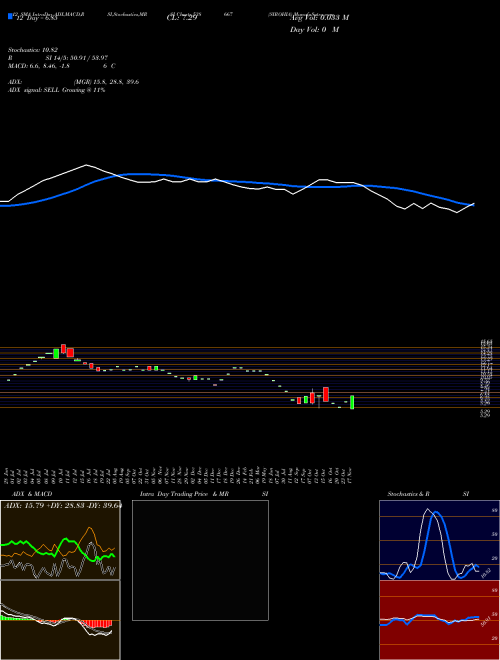The height and width of the screenshot is (660, 500).
Task: Click the MACD histogram chart with red bars
Action: coord(60,620)
